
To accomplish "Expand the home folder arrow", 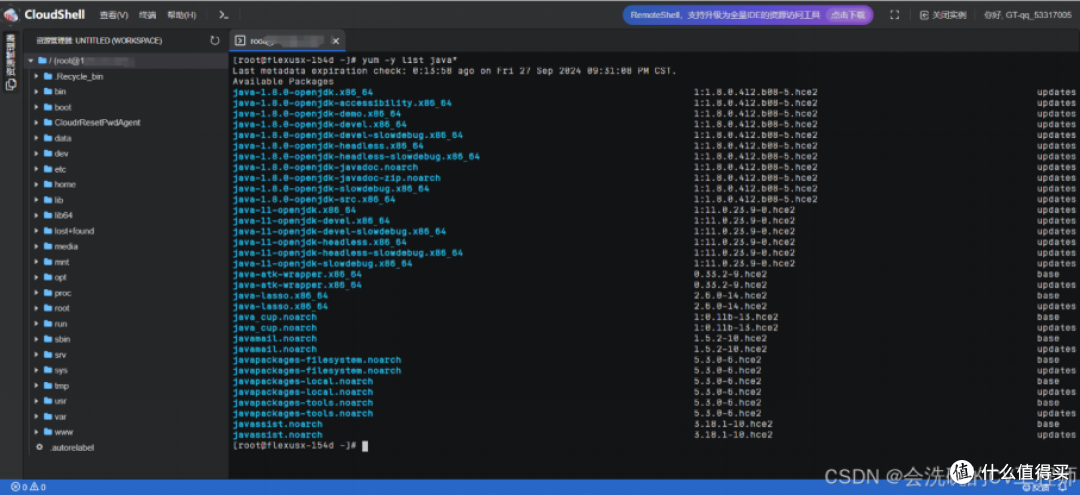I will (x=37, y=185).
